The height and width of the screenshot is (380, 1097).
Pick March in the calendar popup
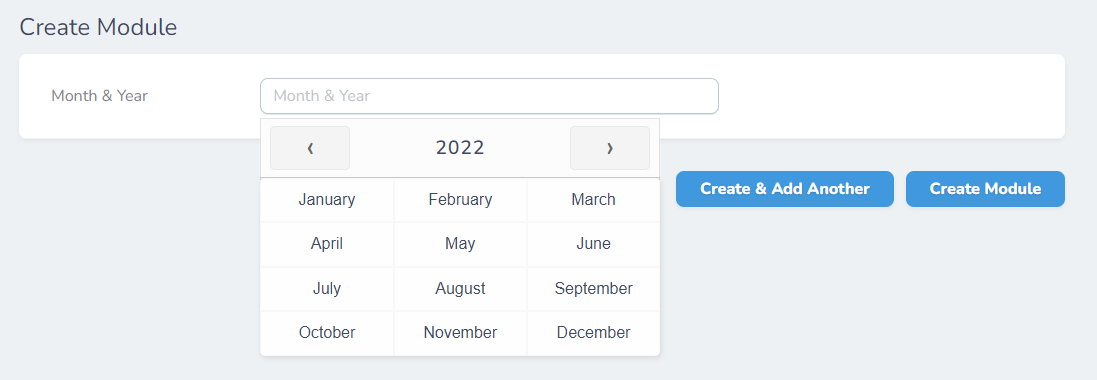point(593,199)
